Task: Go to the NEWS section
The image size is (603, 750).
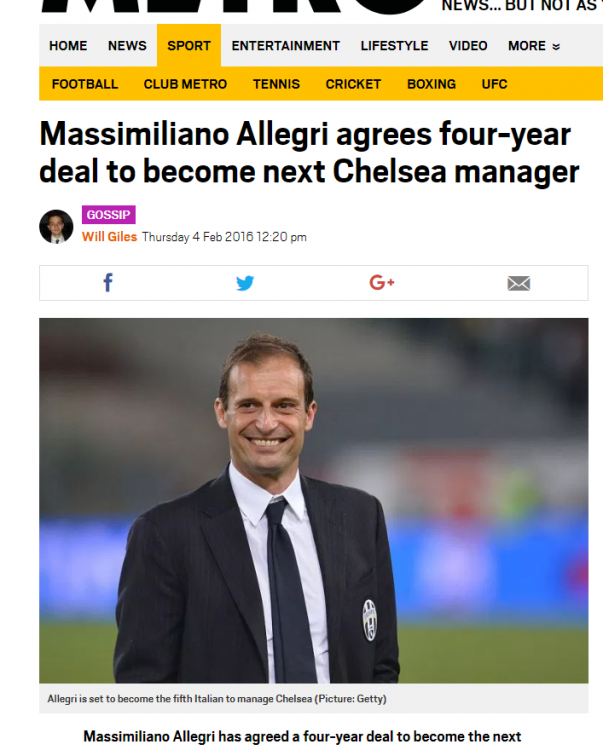Action: click(127, 45)
